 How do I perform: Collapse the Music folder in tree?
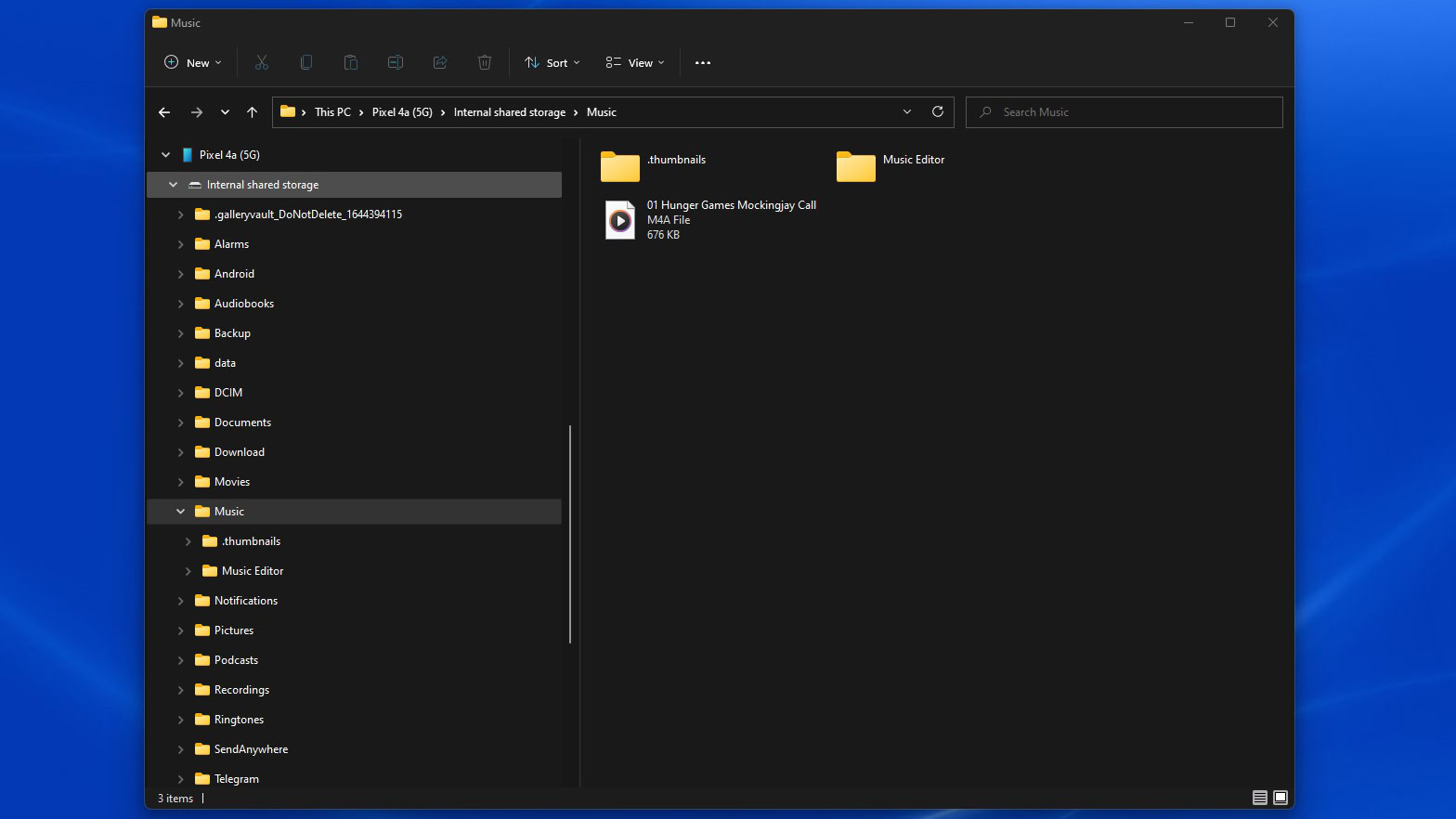pos(181,512)
